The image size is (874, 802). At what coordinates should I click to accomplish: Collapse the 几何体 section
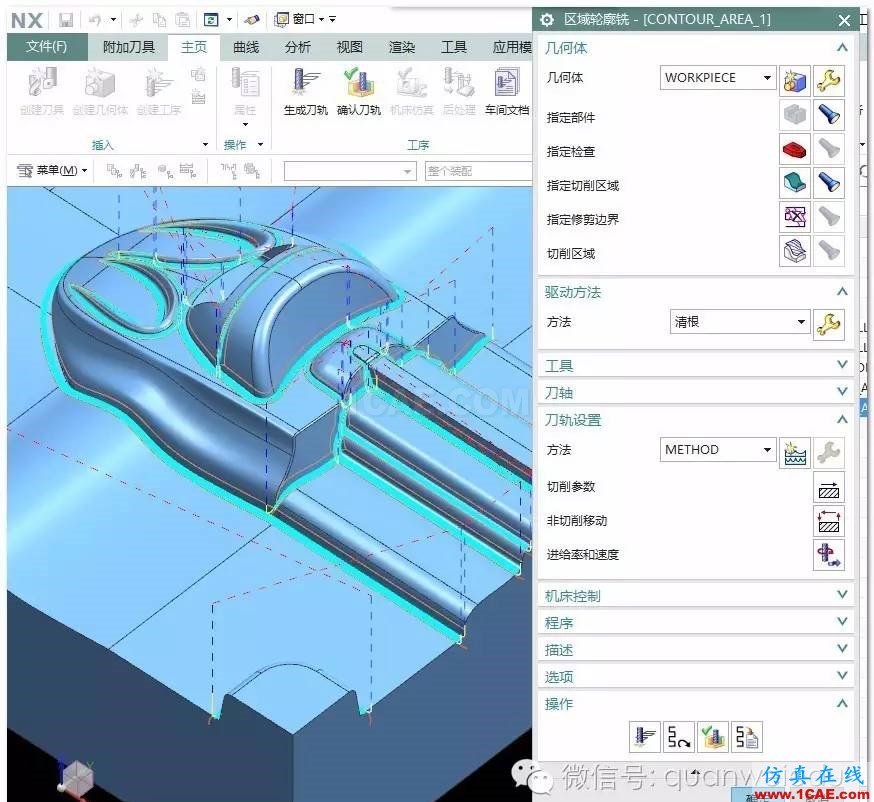click(x=842, y=48)
